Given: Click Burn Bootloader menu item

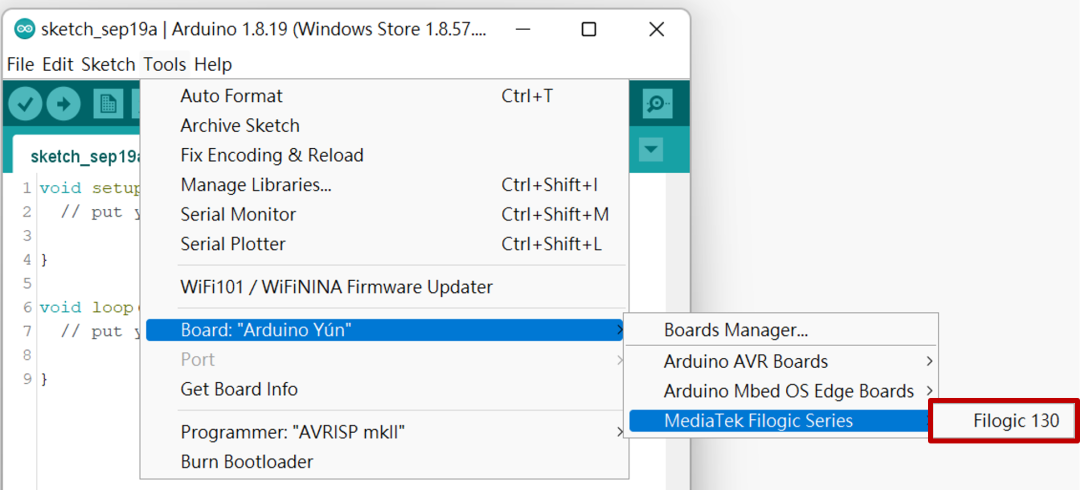Looking at the screenshot, I should [x=246, y=462].
